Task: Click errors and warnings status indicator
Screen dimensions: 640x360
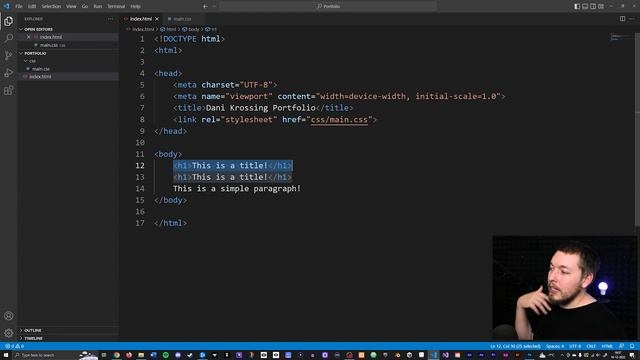Action: point(14,346)
